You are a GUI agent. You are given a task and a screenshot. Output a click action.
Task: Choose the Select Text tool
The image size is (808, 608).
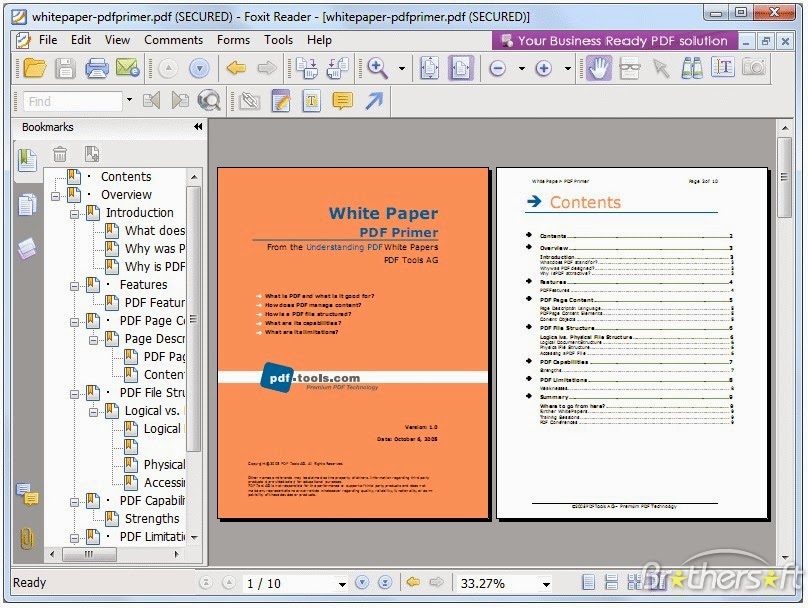[722, 67]
